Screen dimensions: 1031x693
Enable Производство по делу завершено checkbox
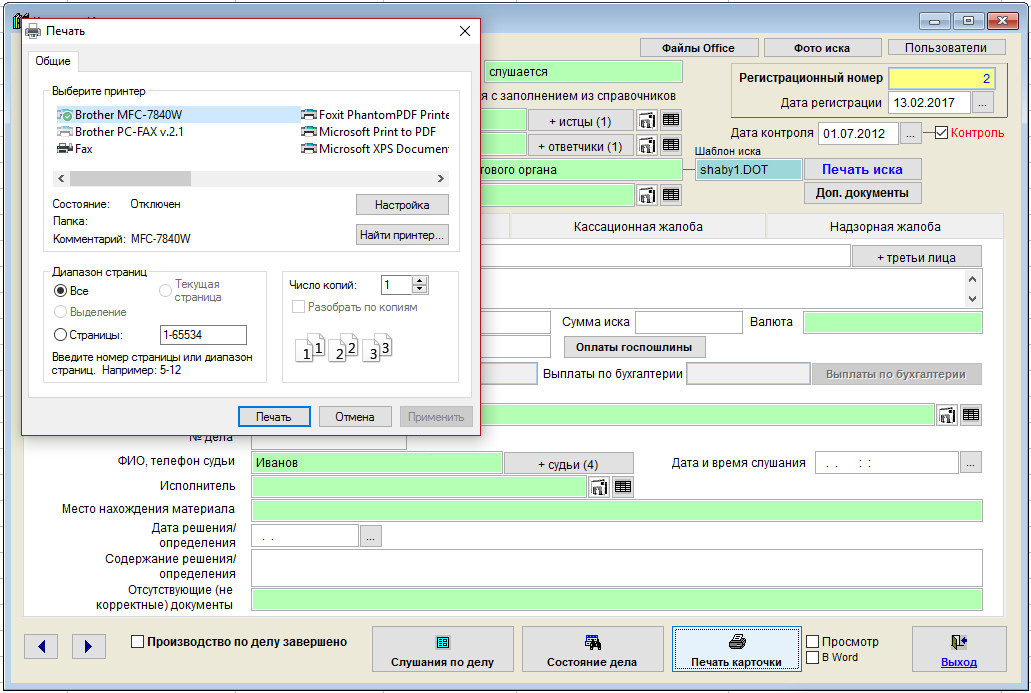click(x=138, y=642)
